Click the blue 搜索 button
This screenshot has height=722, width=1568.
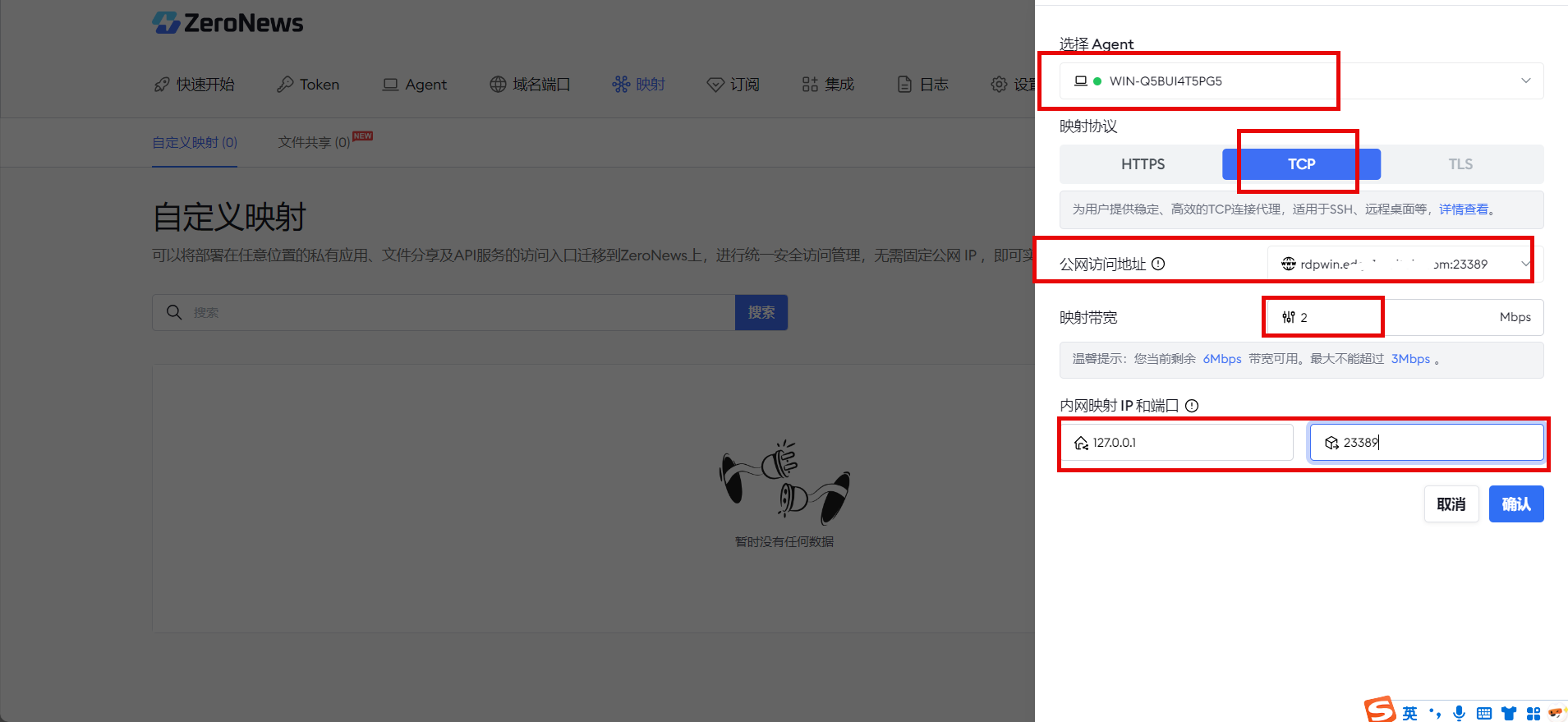761,312
